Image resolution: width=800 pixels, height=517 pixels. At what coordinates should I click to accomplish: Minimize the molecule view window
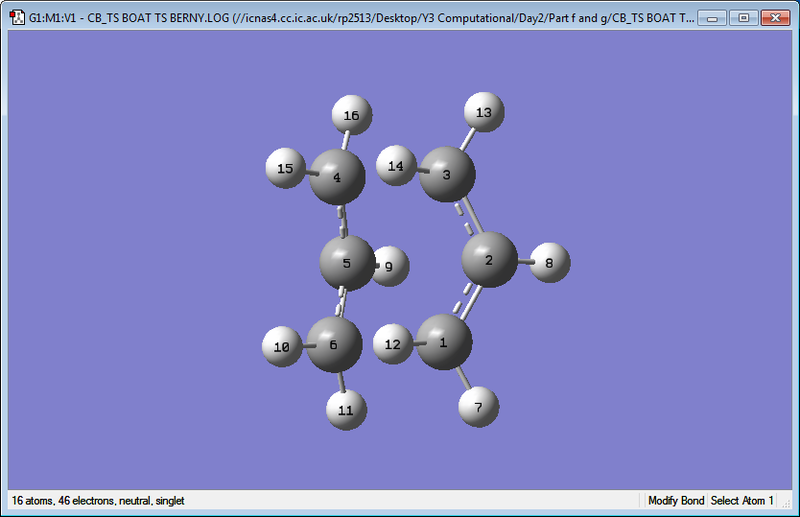[x=712, y=18]
